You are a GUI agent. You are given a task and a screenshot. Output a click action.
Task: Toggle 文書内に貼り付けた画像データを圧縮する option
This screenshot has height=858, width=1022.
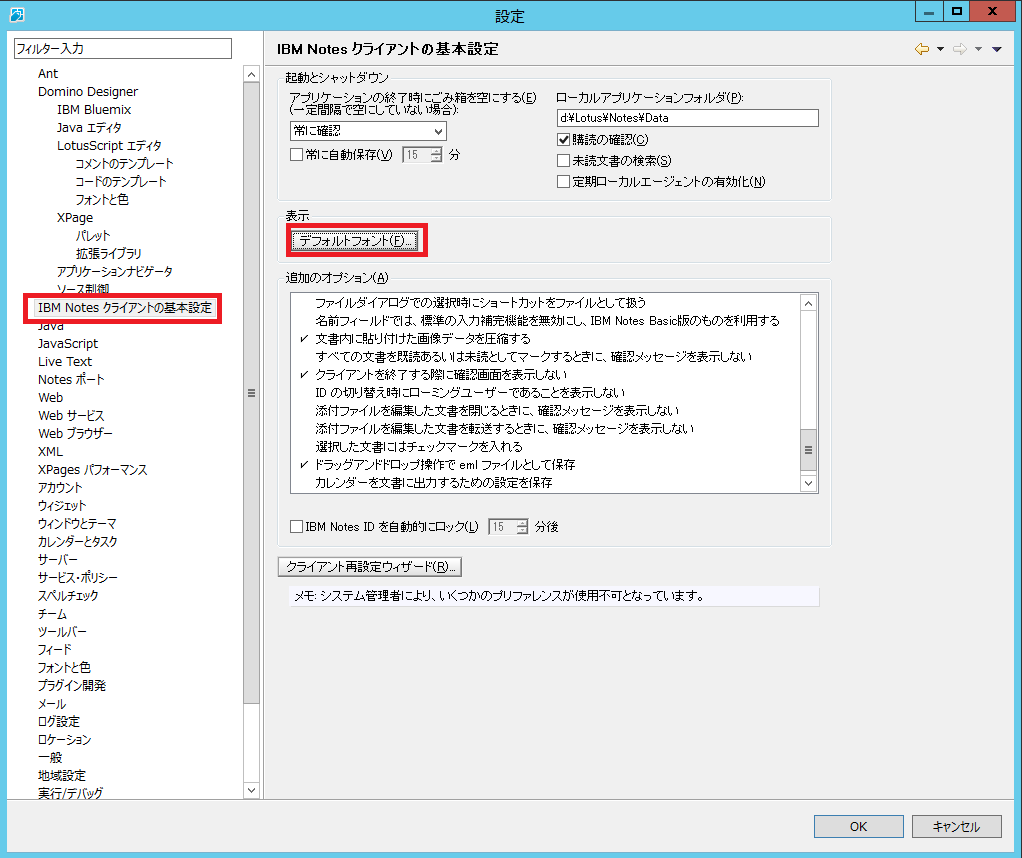click(423, 338)
